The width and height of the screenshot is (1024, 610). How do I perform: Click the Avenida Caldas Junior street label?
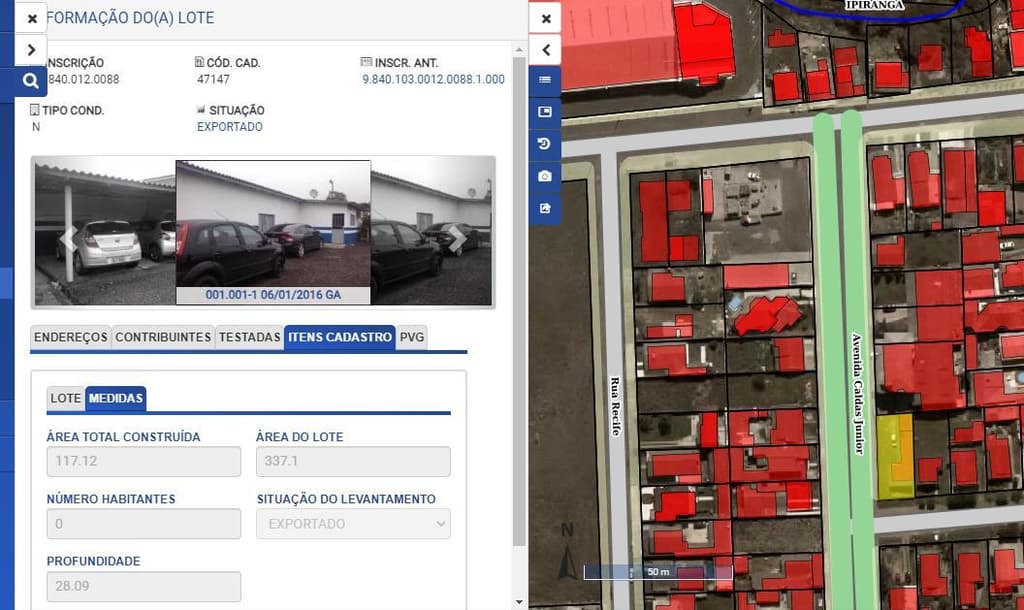tap(857, 393)
